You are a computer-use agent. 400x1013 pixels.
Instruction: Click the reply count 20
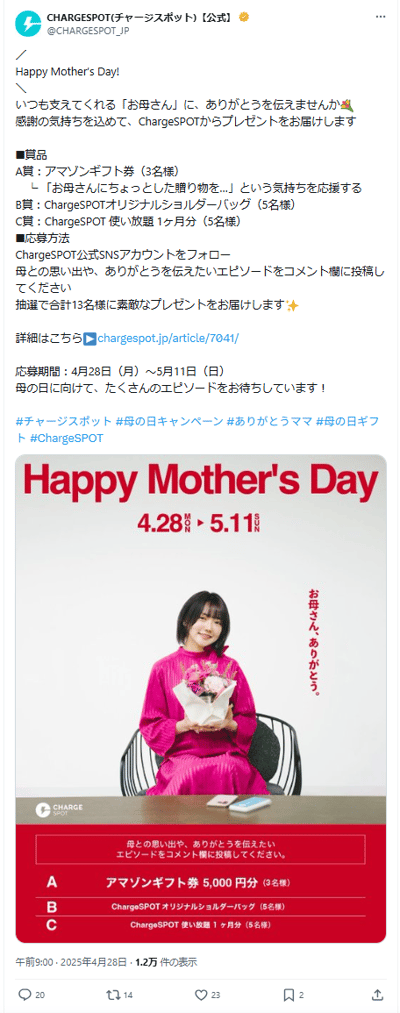click(40, 994)
